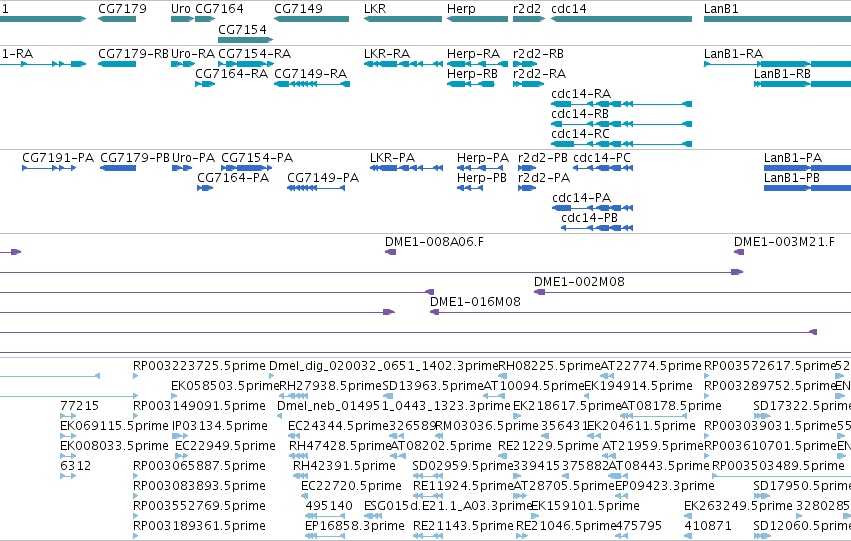This screenshot has height=541, width=851.
Task: Open the cdc14 gene feature
Action: click(621, 19)
